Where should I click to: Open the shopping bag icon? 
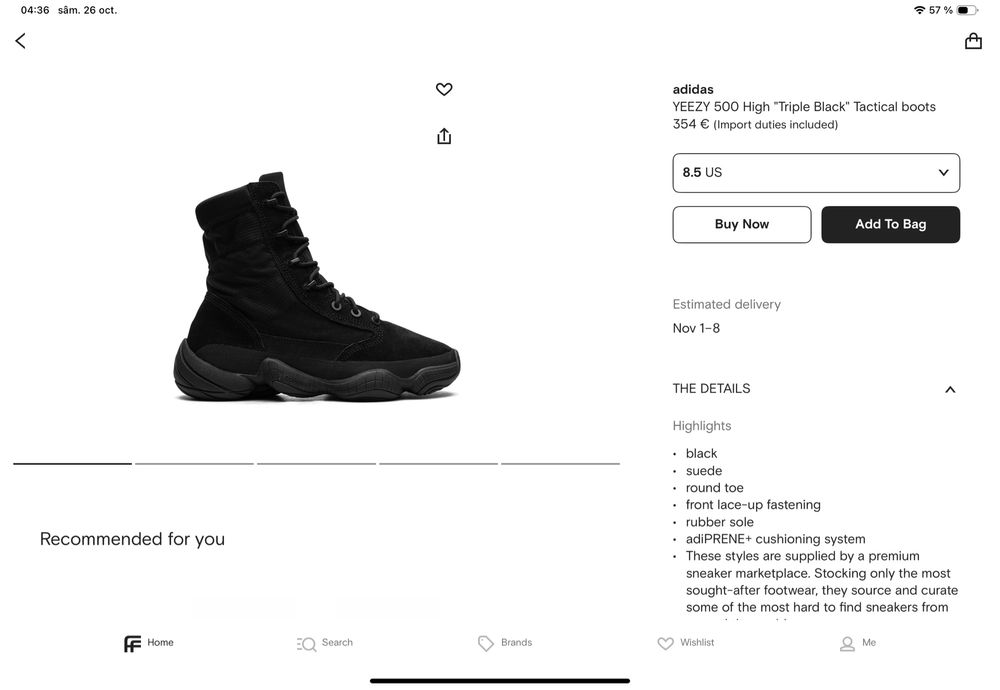pyautogui.click(x=973, y=41)
